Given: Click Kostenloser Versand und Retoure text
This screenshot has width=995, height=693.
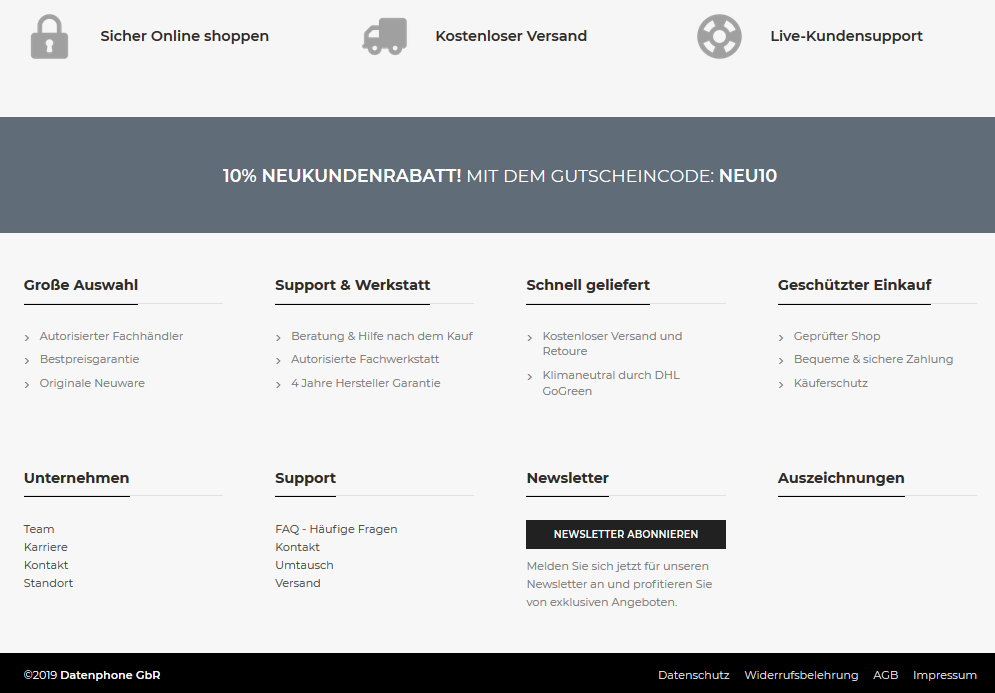Looking at the screenshot, I should pyautogui.click(x=612, y=343).
